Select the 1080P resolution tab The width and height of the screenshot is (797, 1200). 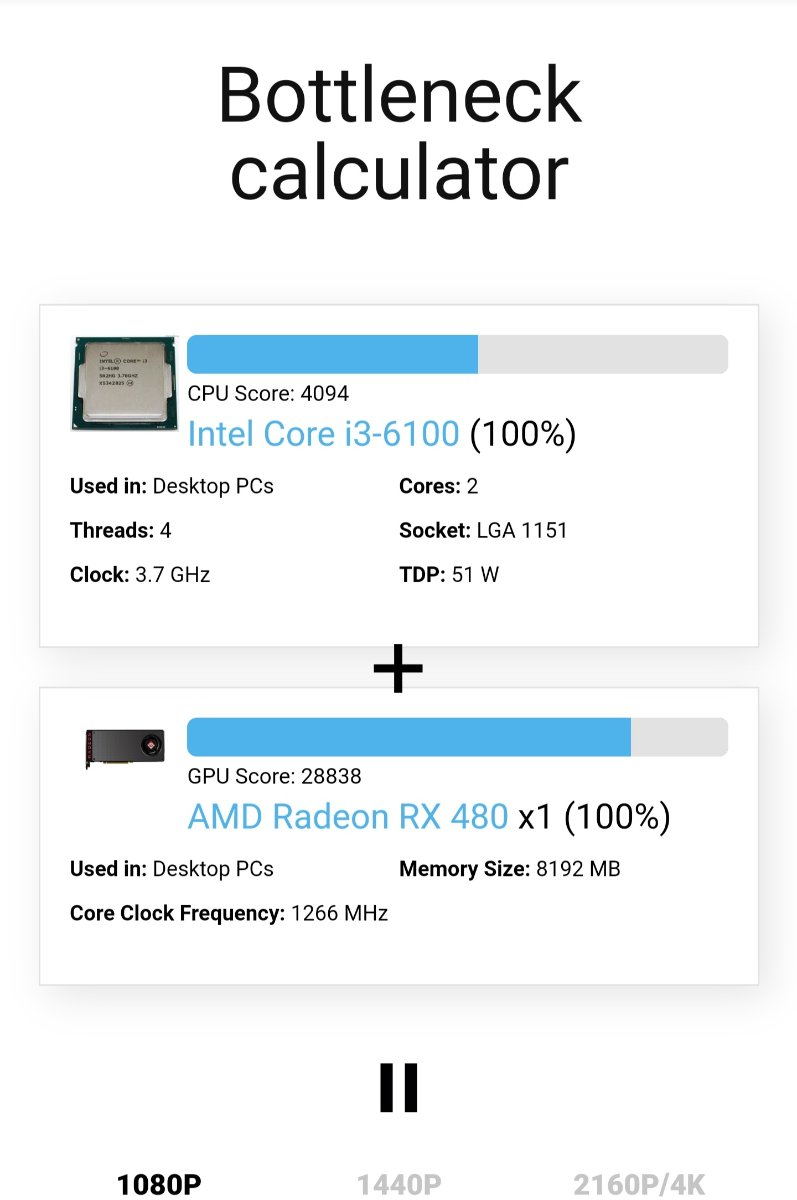159,1185
